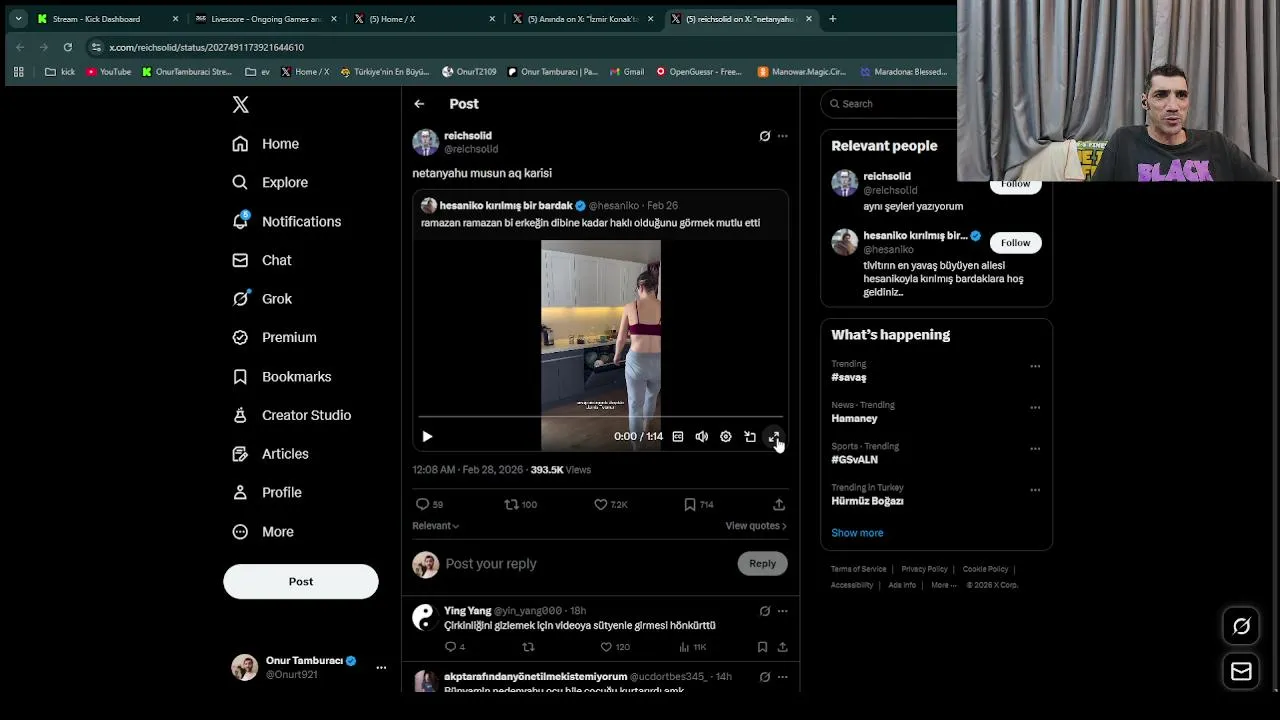Like the post with 7.2K likes
The height and width of the screenshot is (720, 1280).
point(611,505)
